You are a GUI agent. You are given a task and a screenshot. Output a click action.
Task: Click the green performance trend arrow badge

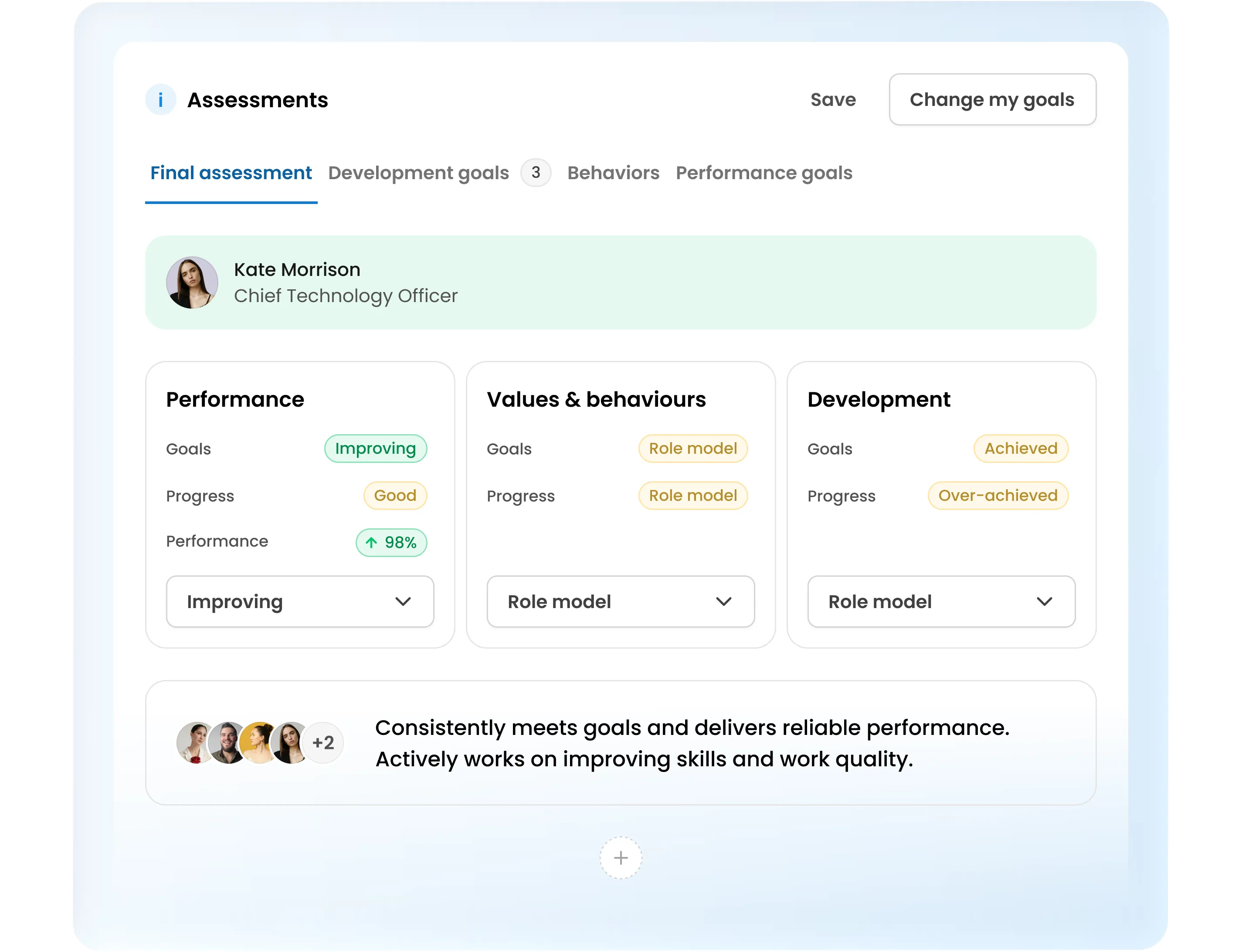tap(390, 542)
